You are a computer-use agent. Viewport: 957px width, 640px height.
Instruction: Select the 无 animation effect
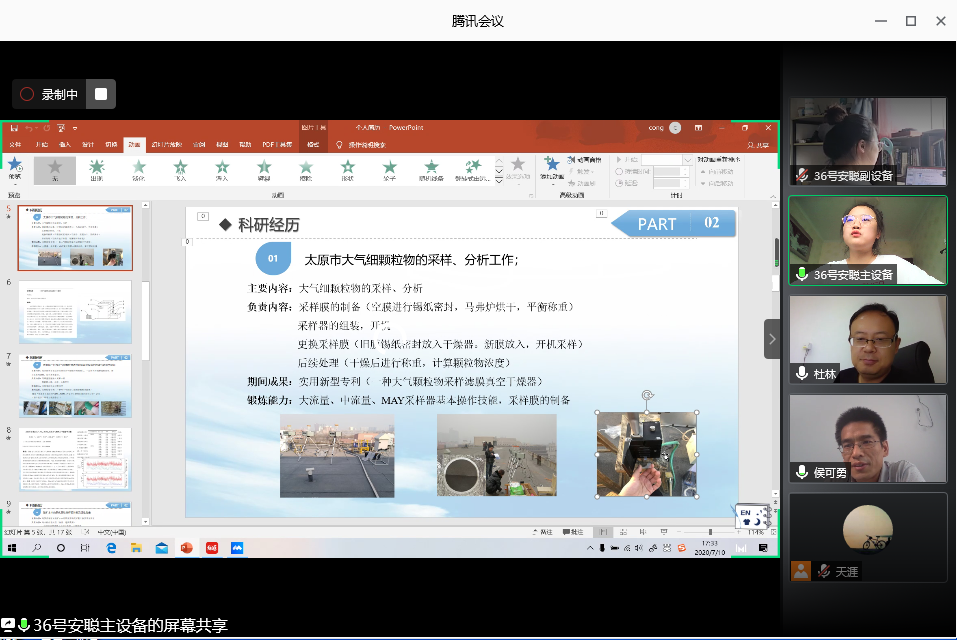click(x=55, y=170)
